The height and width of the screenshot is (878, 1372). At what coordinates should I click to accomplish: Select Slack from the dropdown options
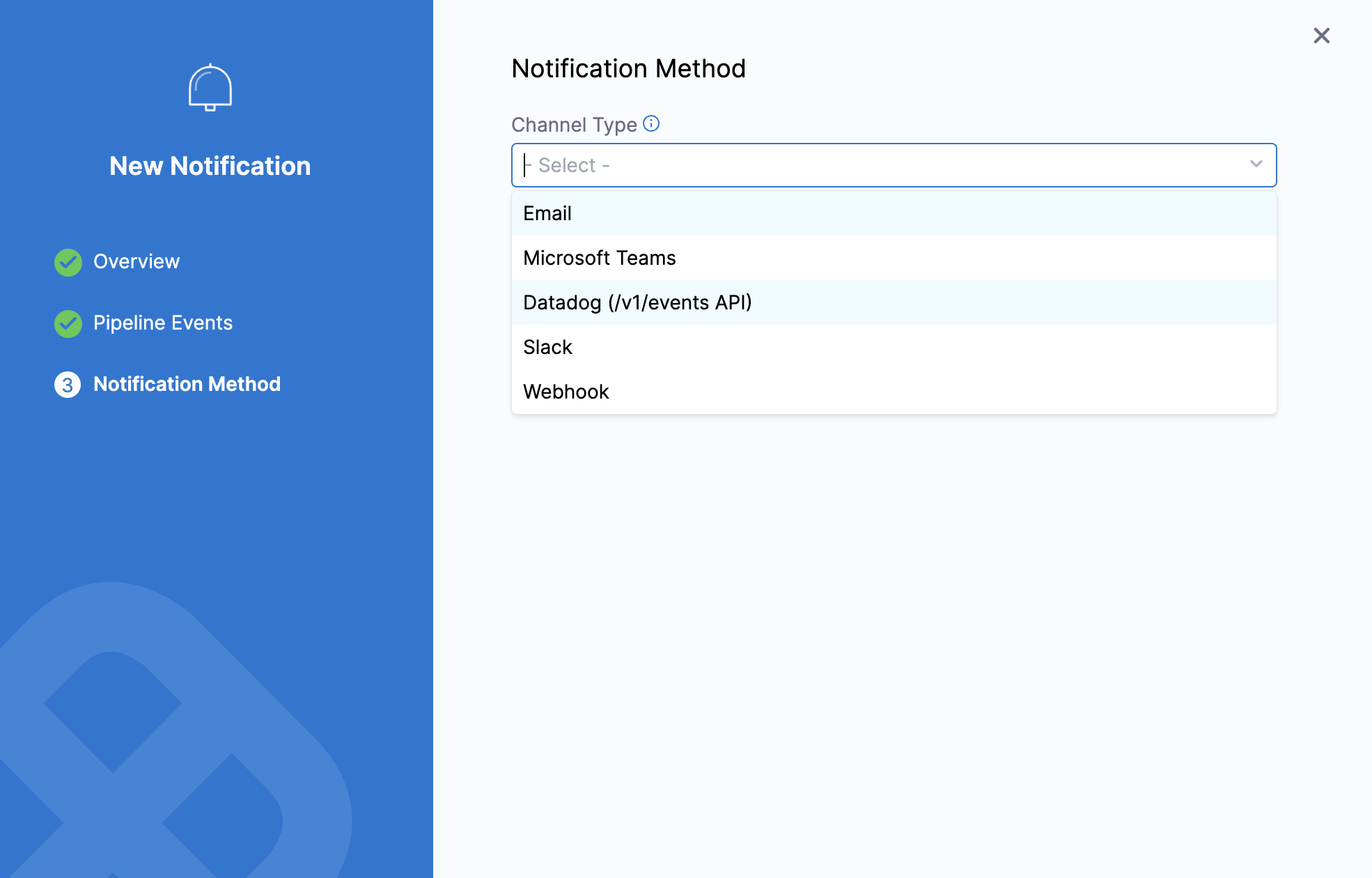point(547,347)
